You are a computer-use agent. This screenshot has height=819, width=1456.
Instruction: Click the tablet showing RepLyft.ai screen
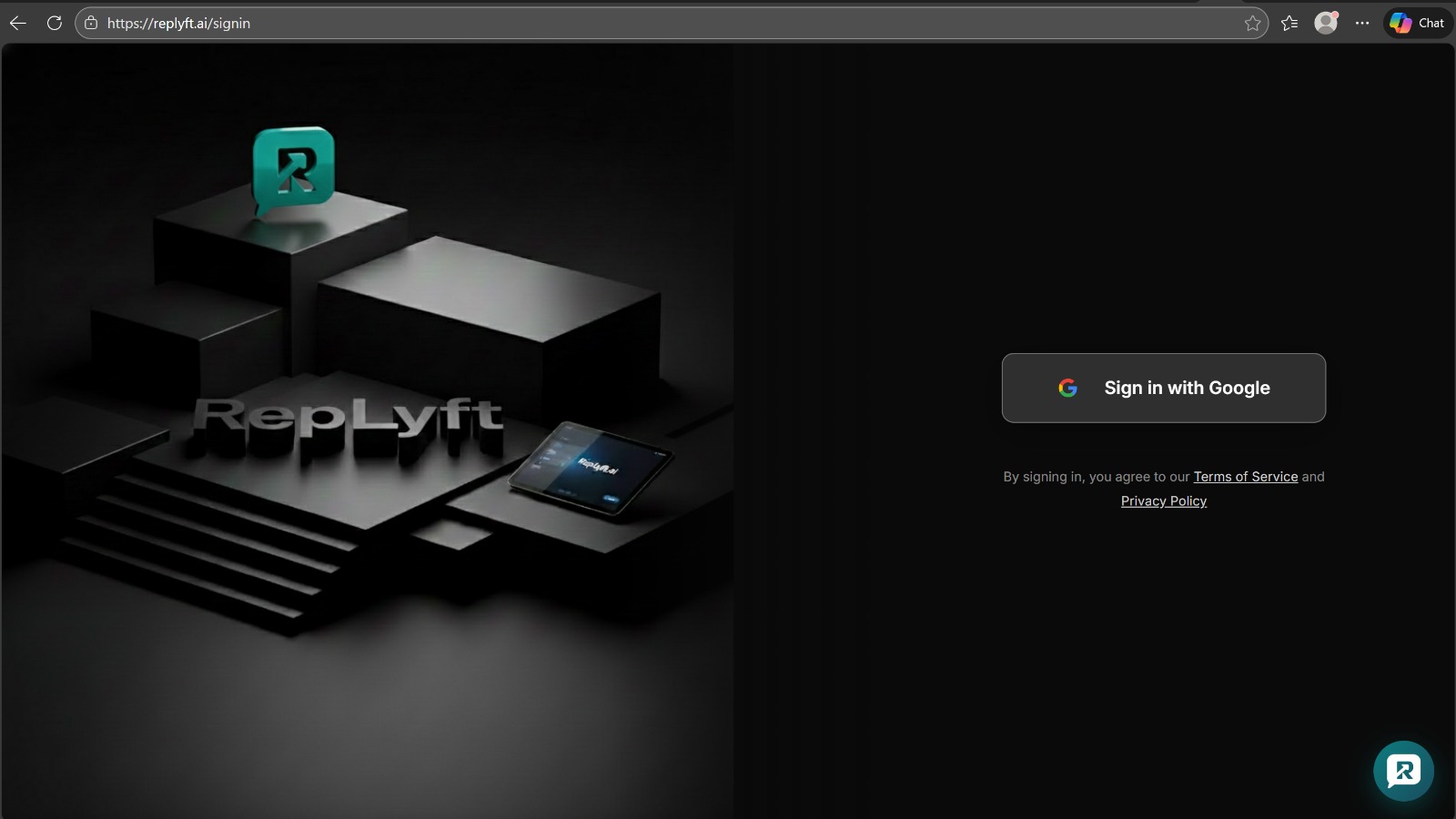click(593, 466)
